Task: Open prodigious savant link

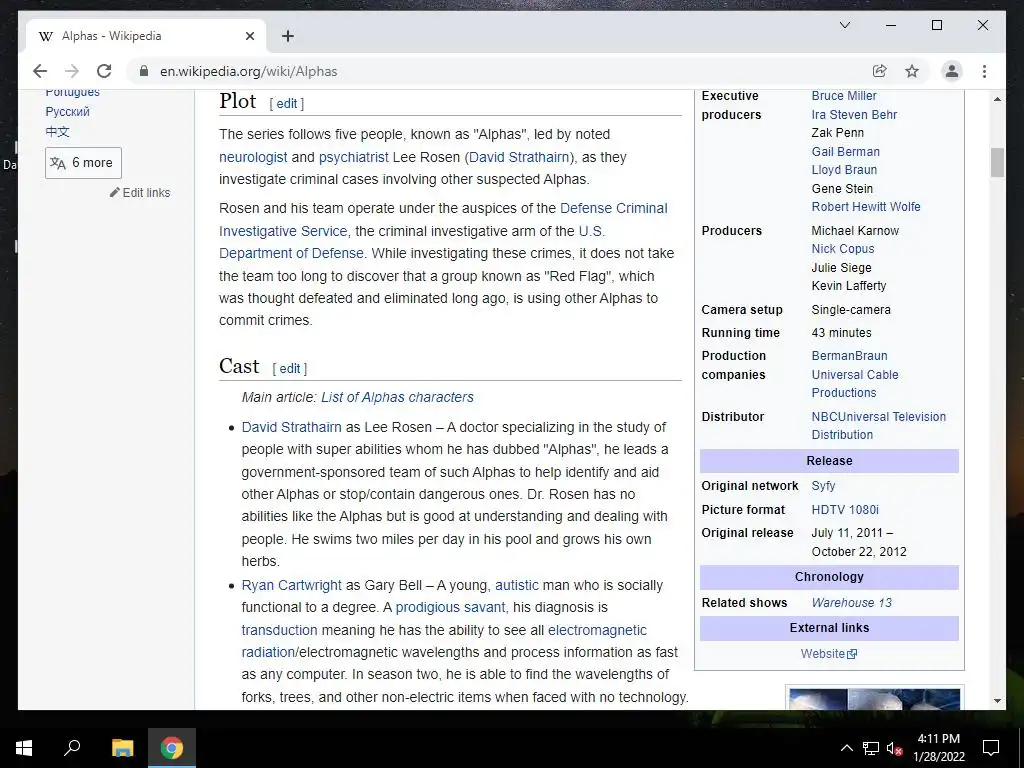Action: coord(451,607)
